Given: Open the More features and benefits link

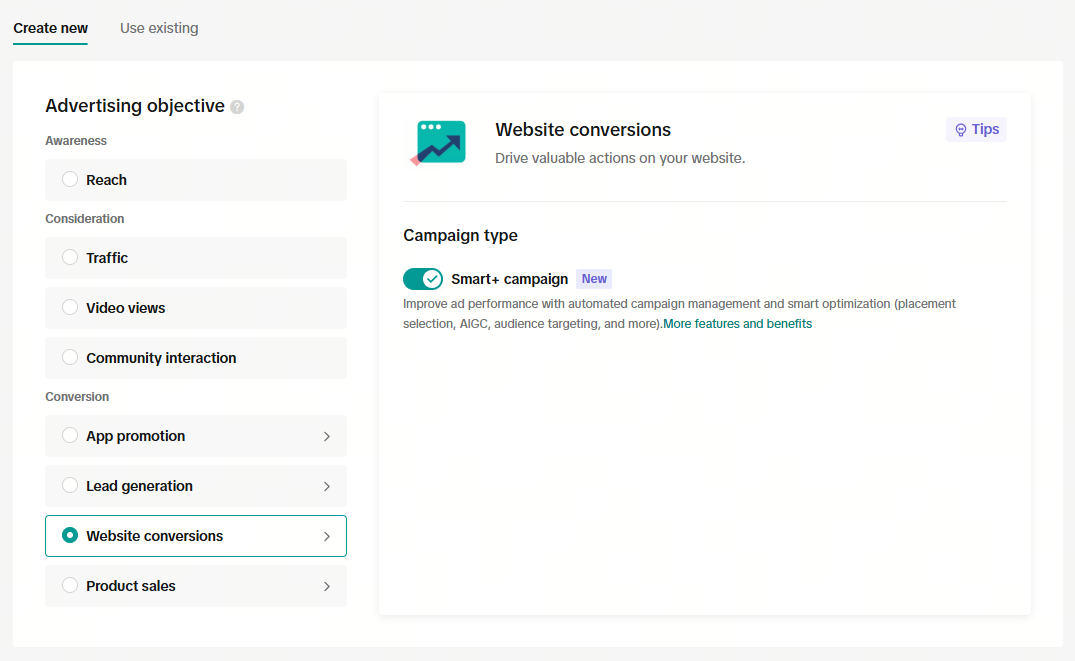Looking at the screenshot, I should pos(738,324).
